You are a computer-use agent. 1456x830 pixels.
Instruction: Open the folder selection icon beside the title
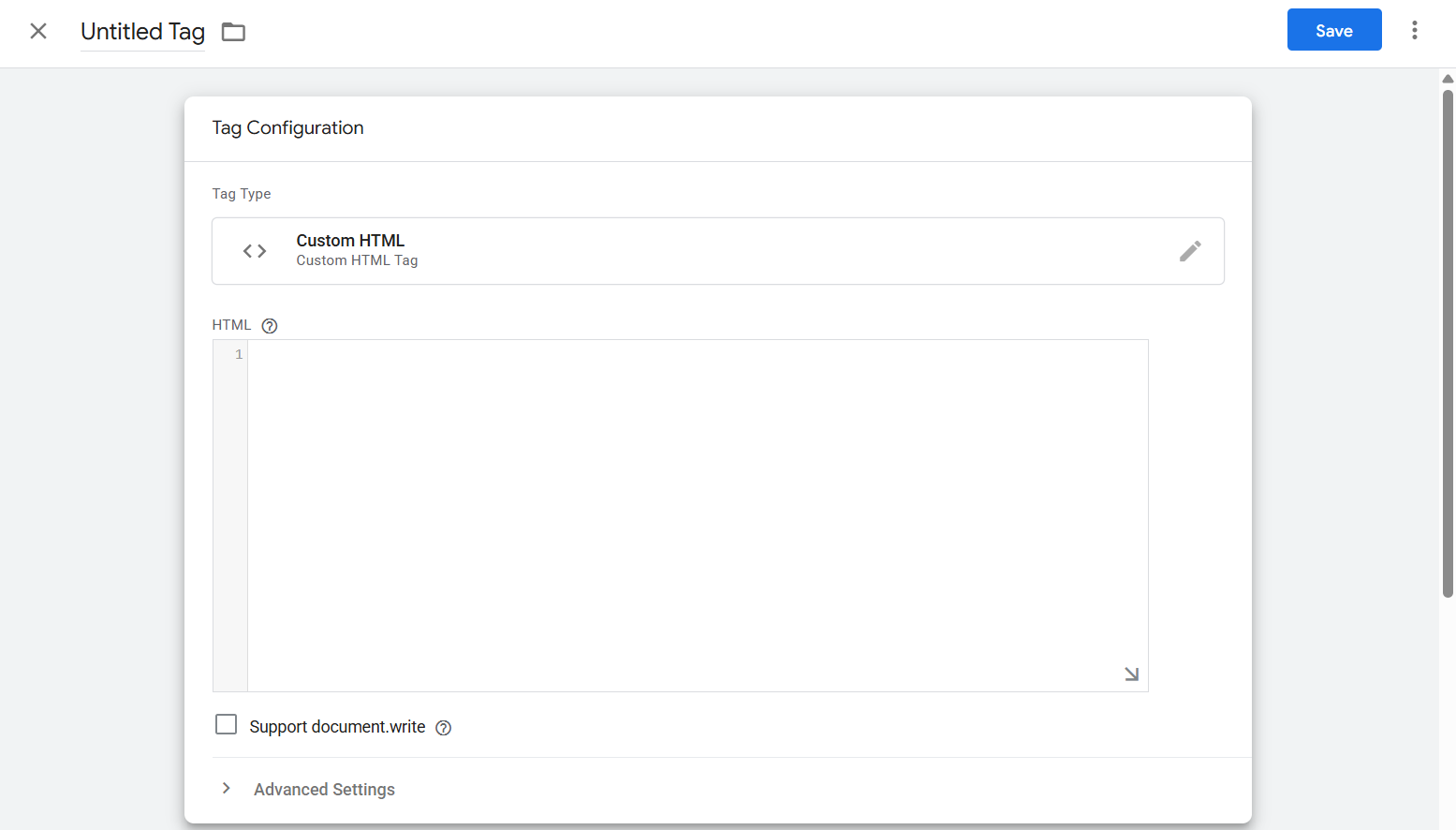pos(233,32)
